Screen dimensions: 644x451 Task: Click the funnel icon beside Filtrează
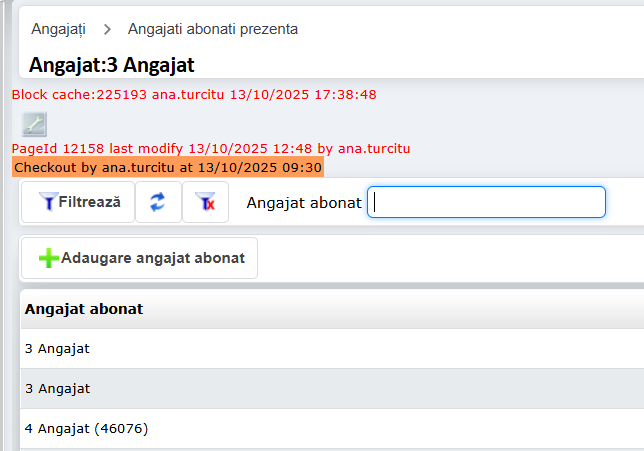[47, 202]
